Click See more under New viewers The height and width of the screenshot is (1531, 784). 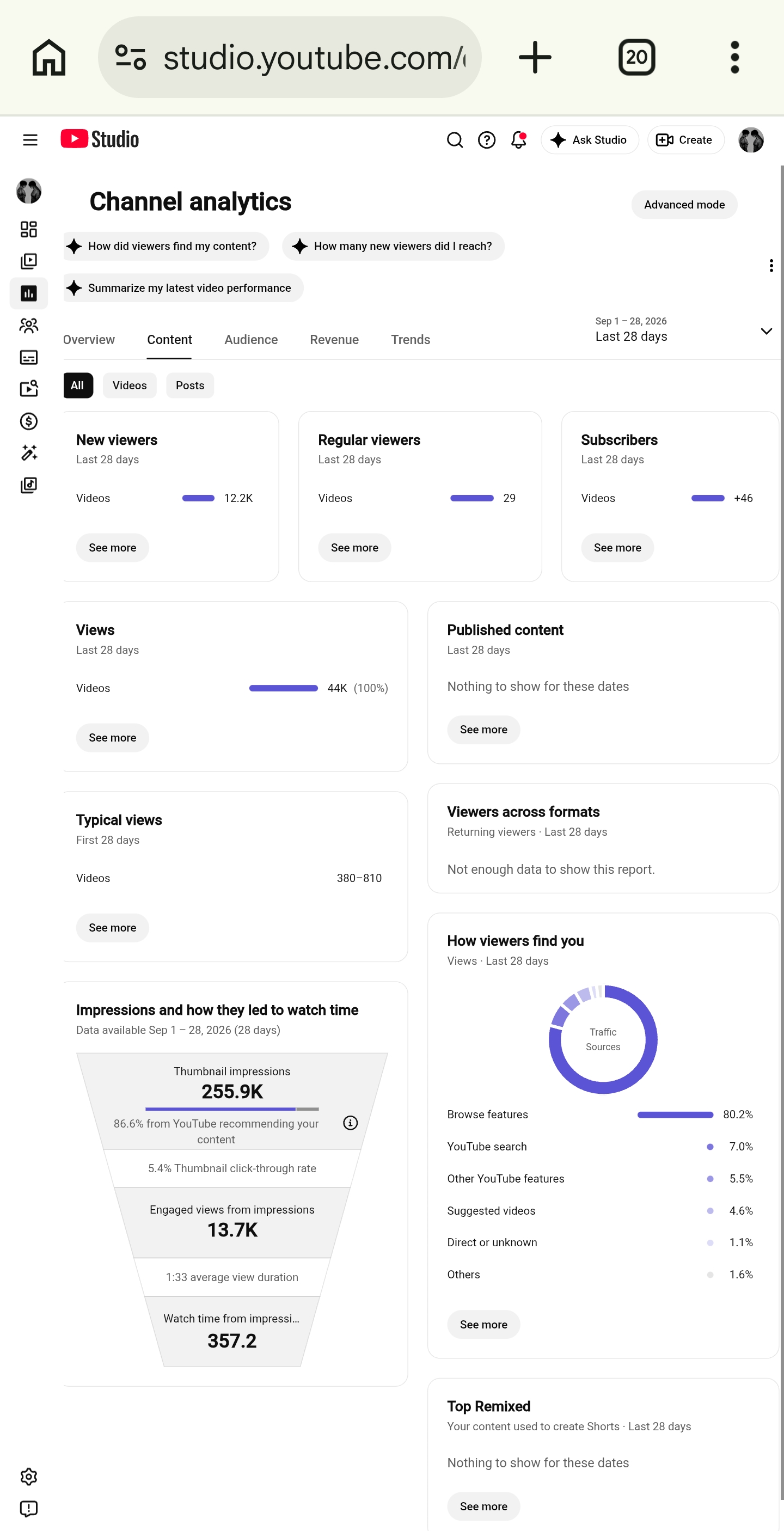[112, 548]
